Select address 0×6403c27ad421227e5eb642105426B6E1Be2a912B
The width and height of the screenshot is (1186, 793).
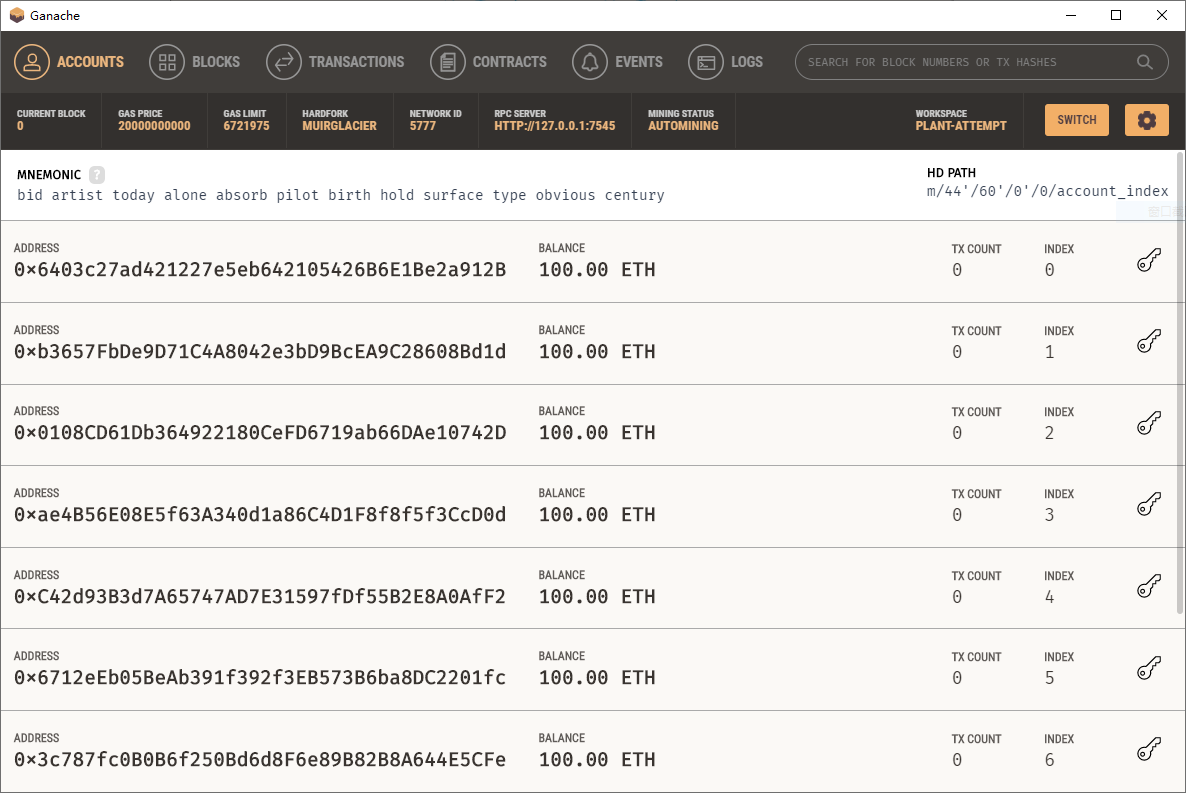pos(259,270)
